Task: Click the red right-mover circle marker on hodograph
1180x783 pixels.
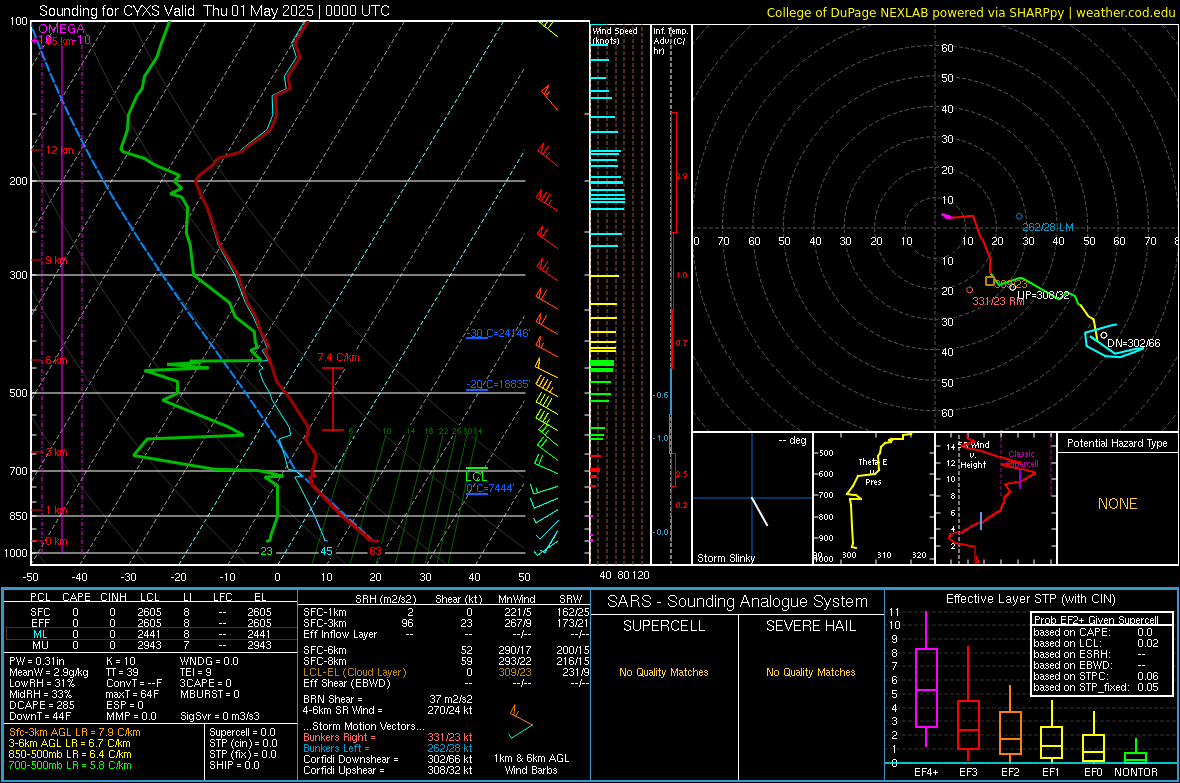Action: [969, 290]
